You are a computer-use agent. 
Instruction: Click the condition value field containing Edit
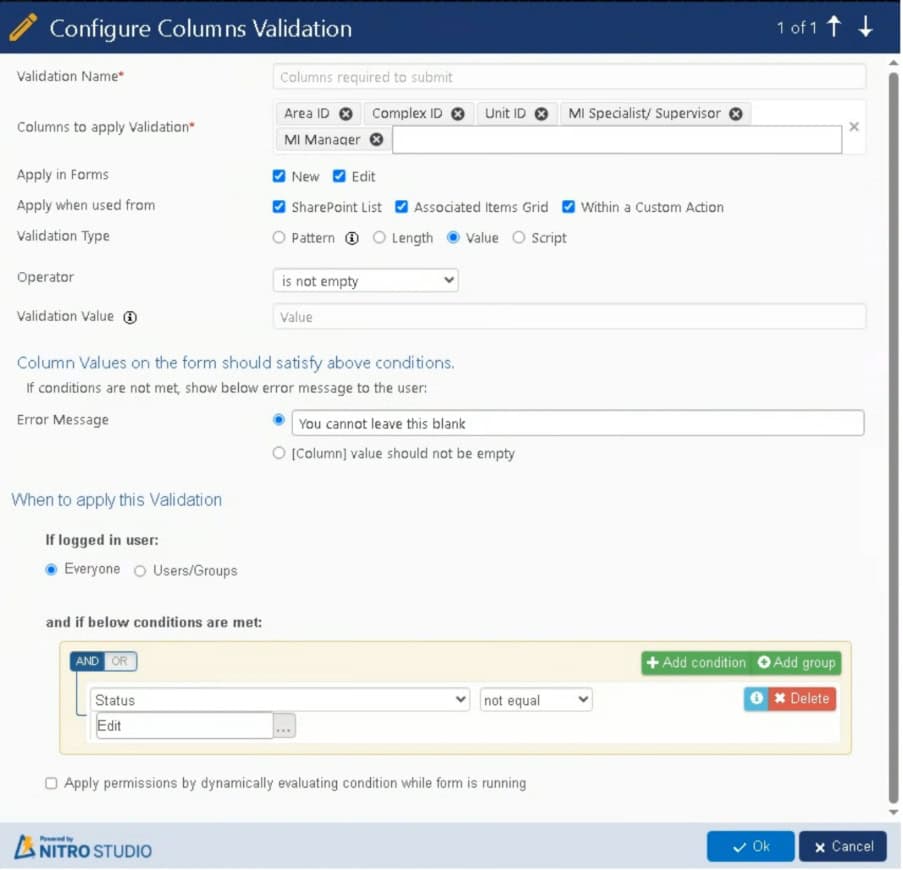coord(184,726)
